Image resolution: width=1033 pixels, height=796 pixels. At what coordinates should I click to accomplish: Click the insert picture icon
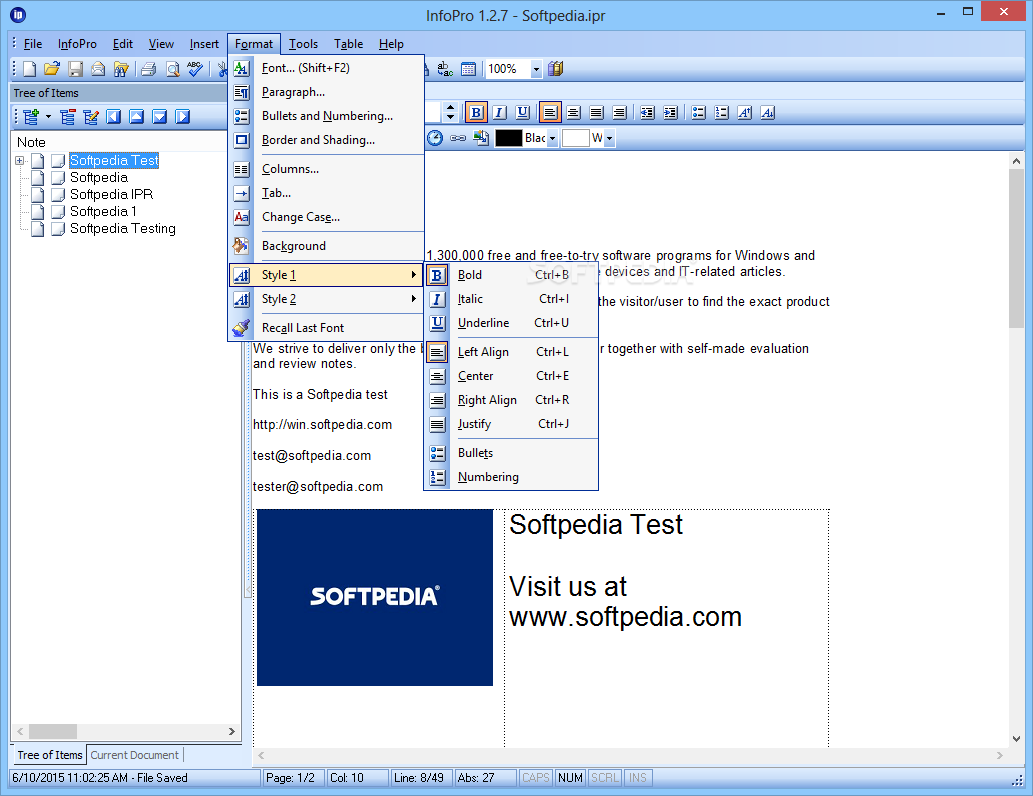[x=481, y=138]
